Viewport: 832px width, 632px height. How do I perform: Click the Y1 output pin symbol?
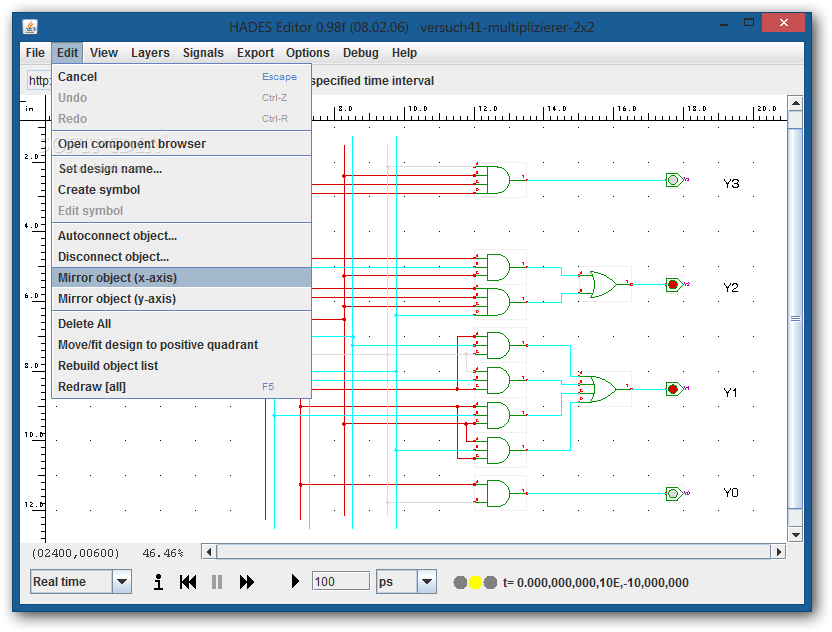(x=674, y=389)
